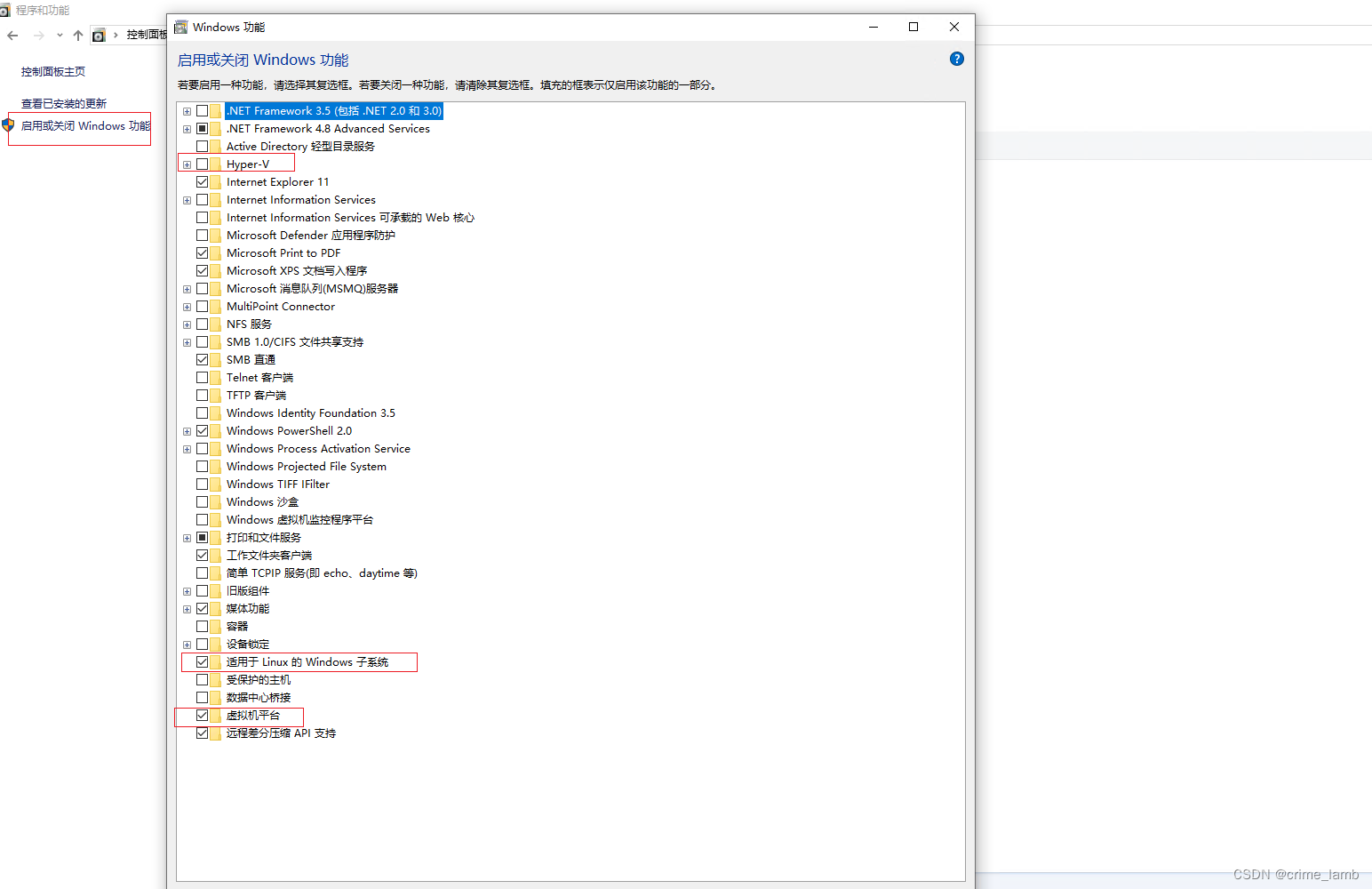Expand the Hyper-V tree node
The image size is (1372, 889).
pos(187,164)
